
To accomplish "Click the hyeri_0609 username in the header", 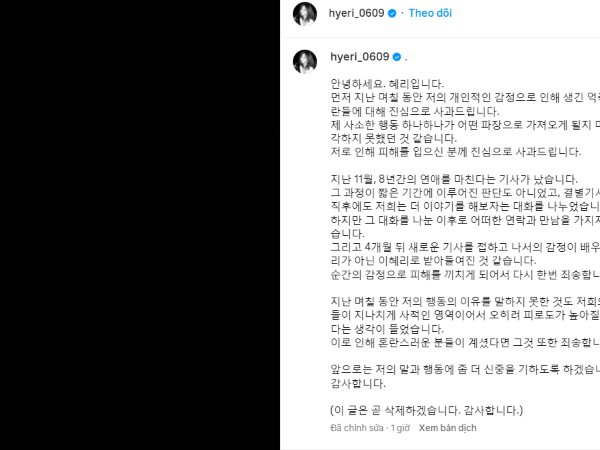I will click(356, 13).
